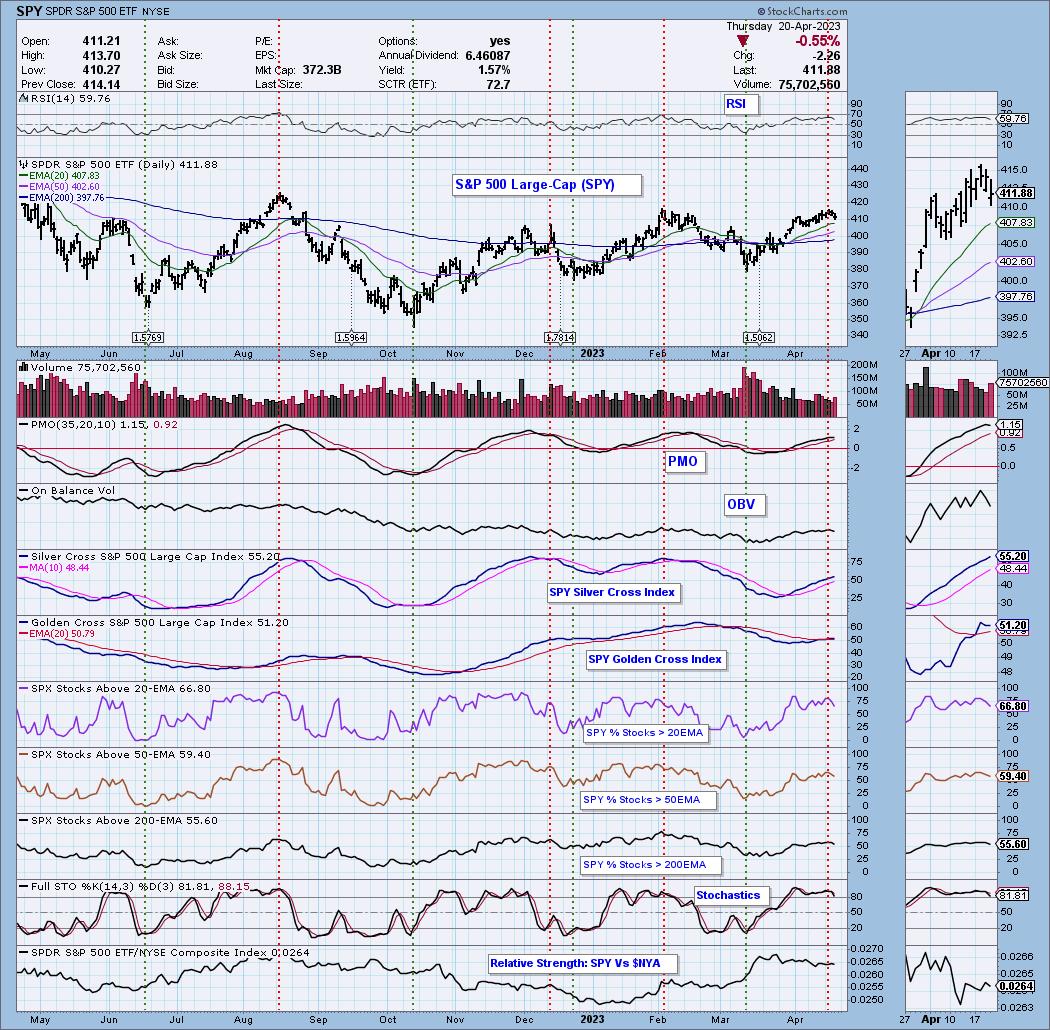Click the High 413.70 value
Viewport: 1050px width, 1030px height.
tap(101, 56)
